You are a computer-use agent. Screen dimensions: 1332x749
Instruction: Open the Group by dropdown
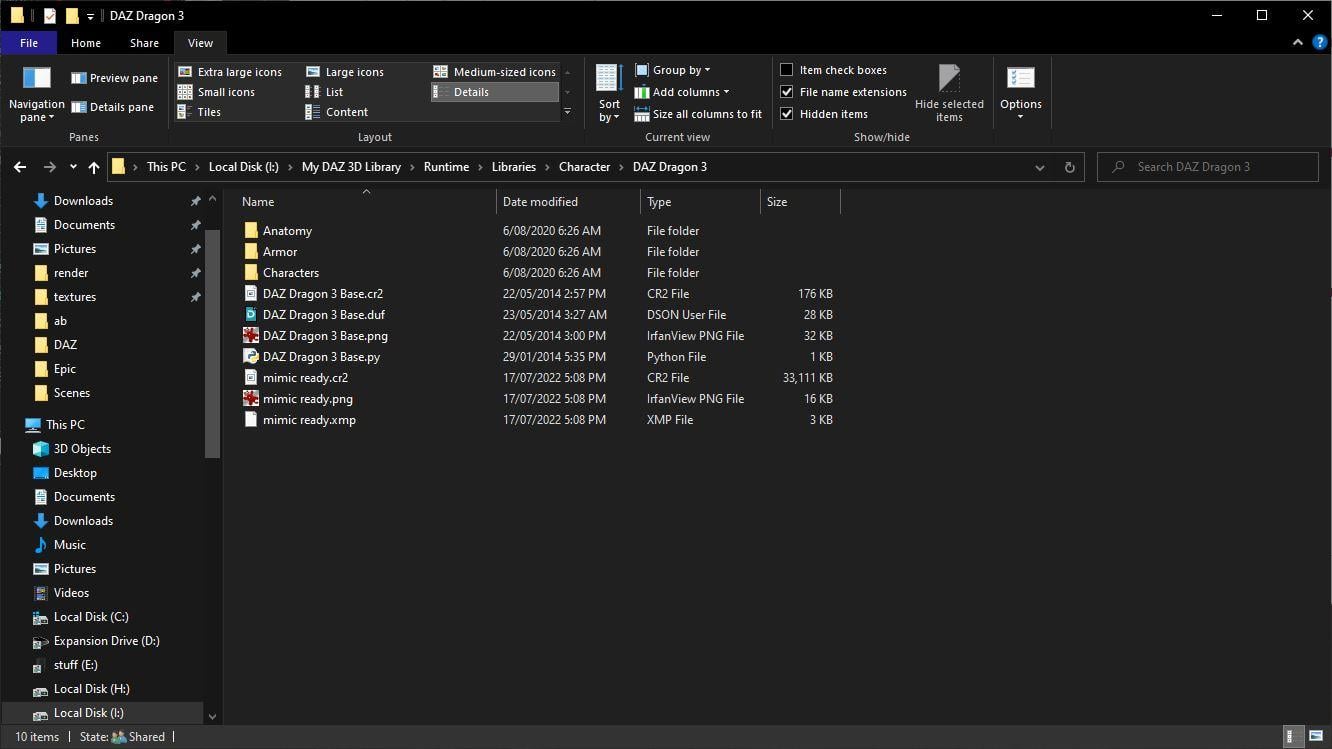[672, 70]
